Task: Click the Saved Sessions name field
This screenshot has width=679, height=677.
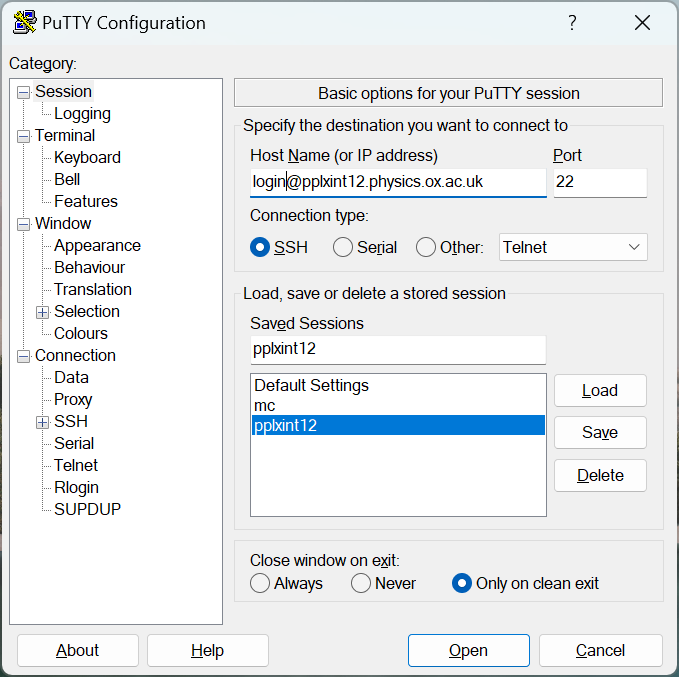Action: click(398, 350)
